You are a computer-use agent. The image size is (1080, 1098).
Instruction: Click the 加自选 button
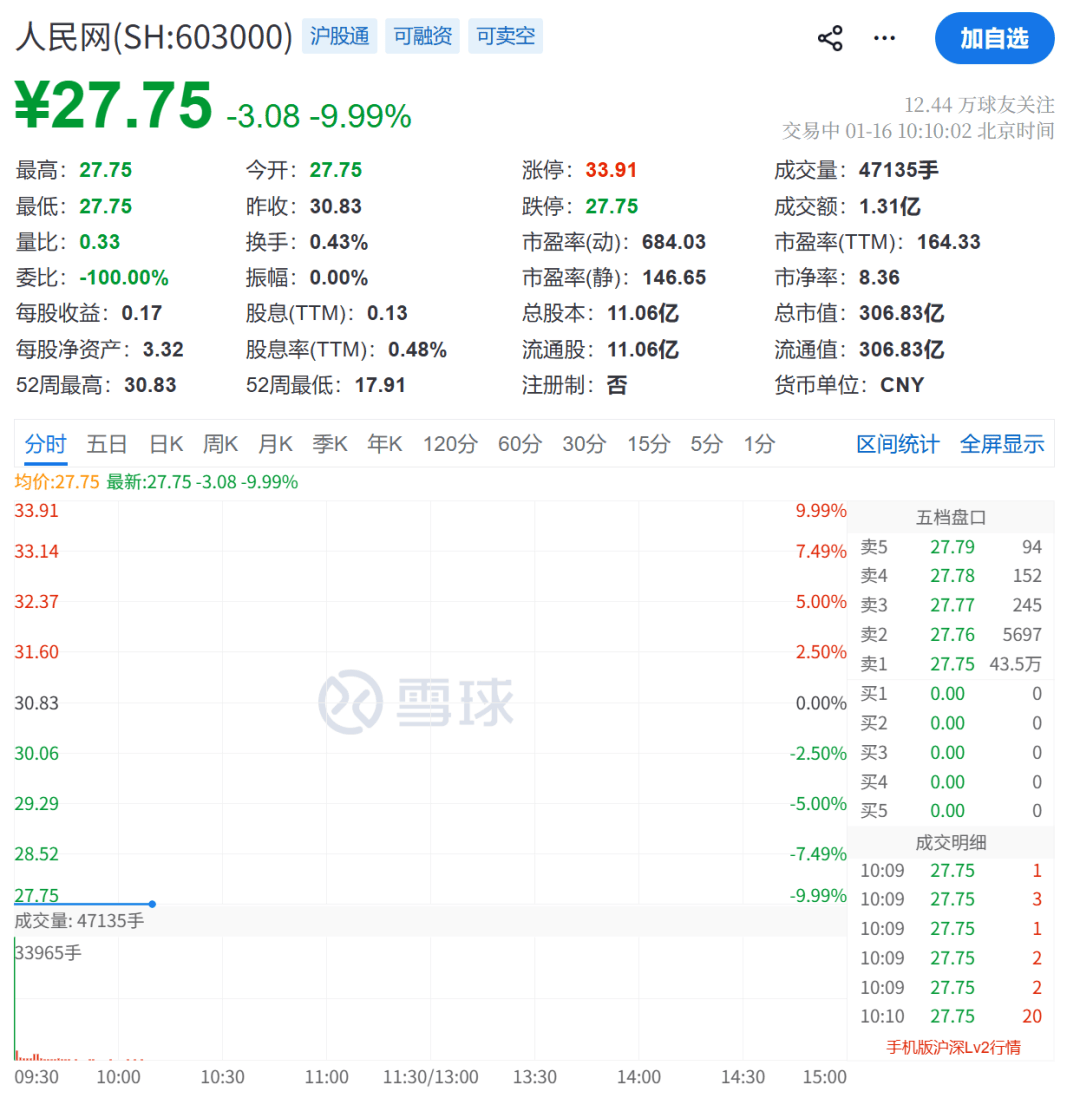[x=994, y=39]
